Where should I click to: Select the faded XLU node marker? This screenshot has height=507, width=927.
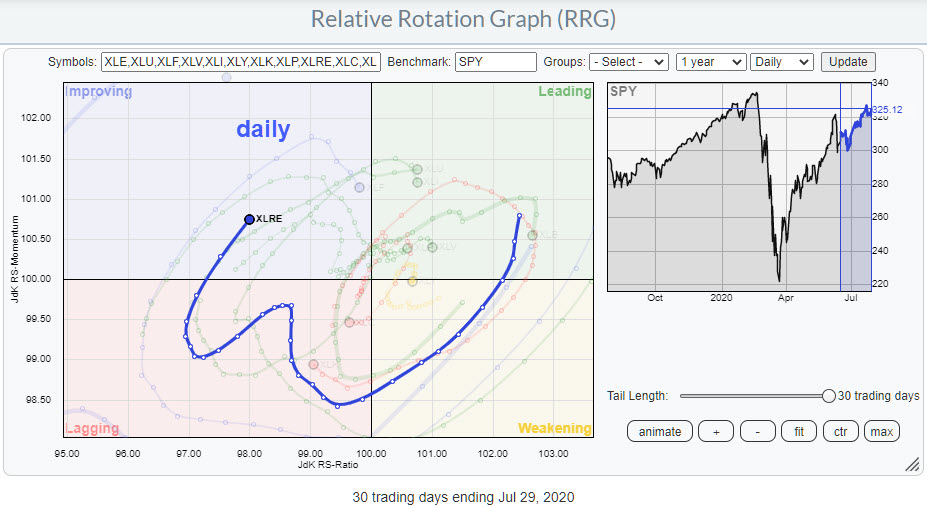[x=417, y=169]
